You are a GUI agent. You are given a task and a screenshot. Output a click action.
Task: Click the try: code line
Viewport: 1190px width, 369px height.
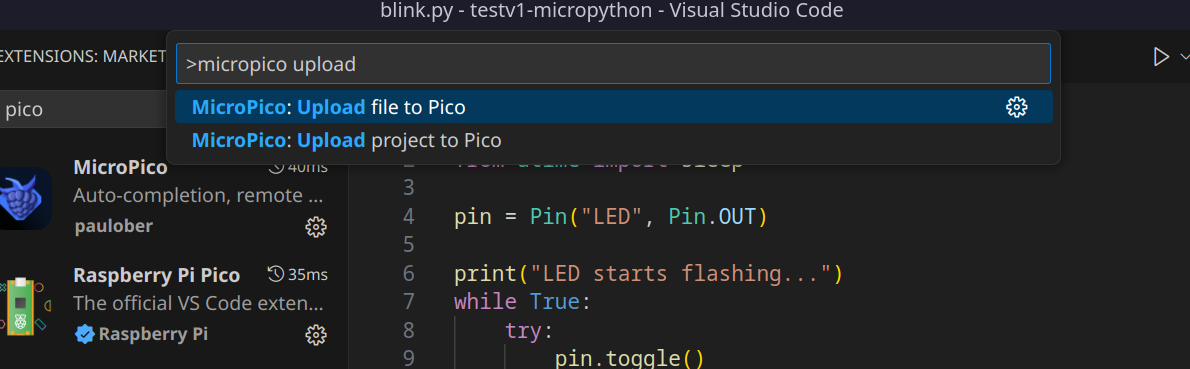[x=530, y=330]
